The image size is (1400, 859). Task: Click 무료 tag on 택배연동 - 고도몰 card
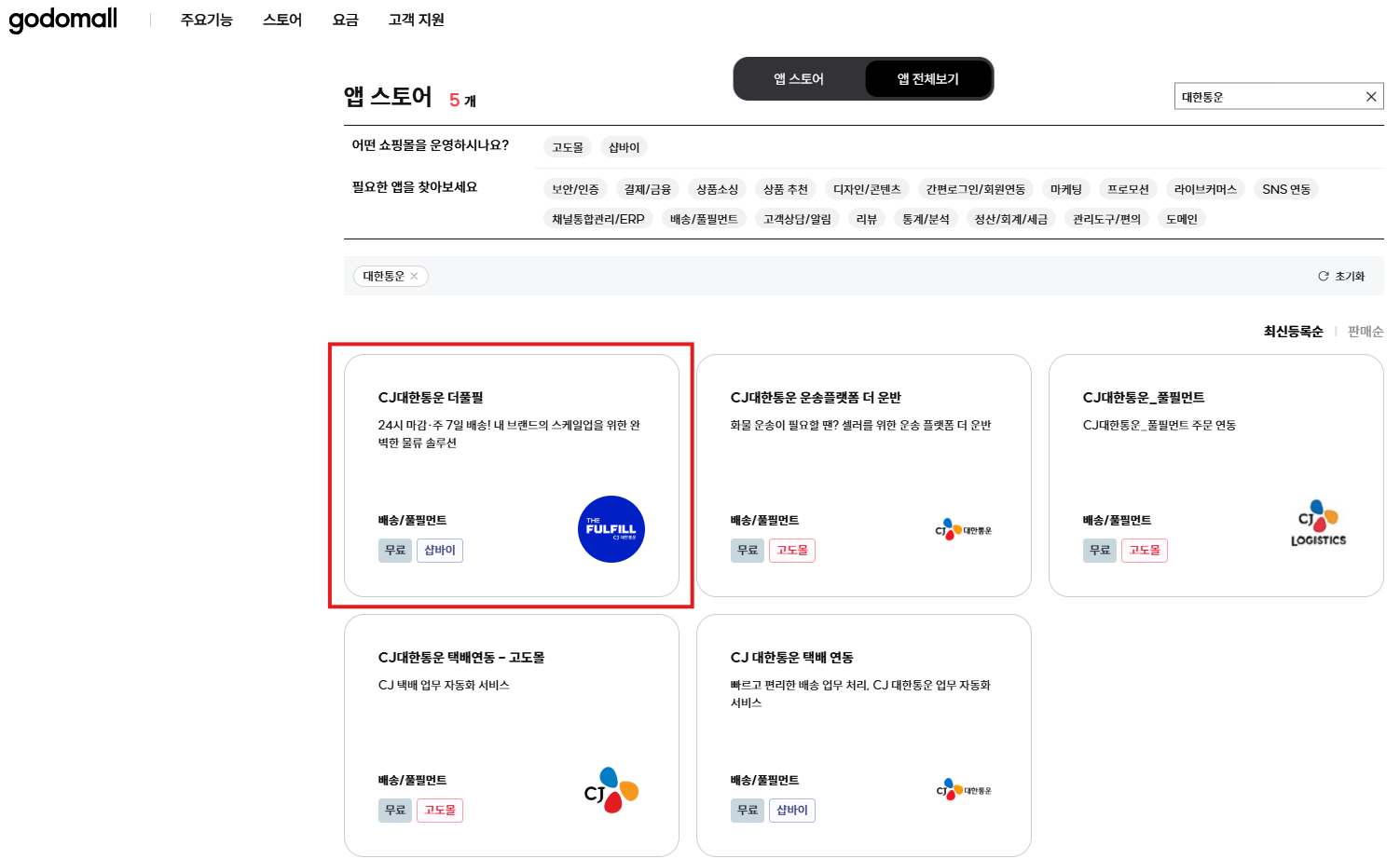click(395, 811)
